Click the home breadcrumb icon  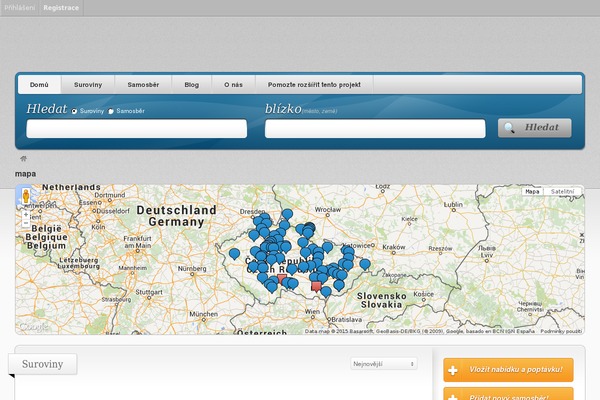(23, 158)
